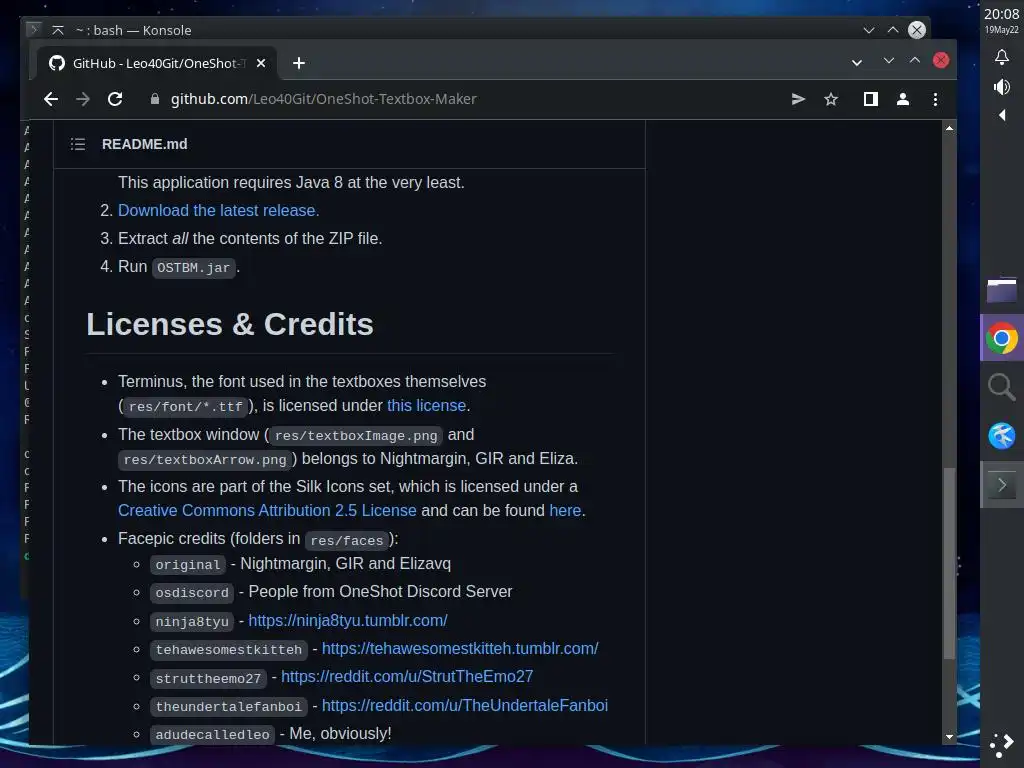Bookmark this page with the star
1024x768 pixels.
[x=831, y=99]
